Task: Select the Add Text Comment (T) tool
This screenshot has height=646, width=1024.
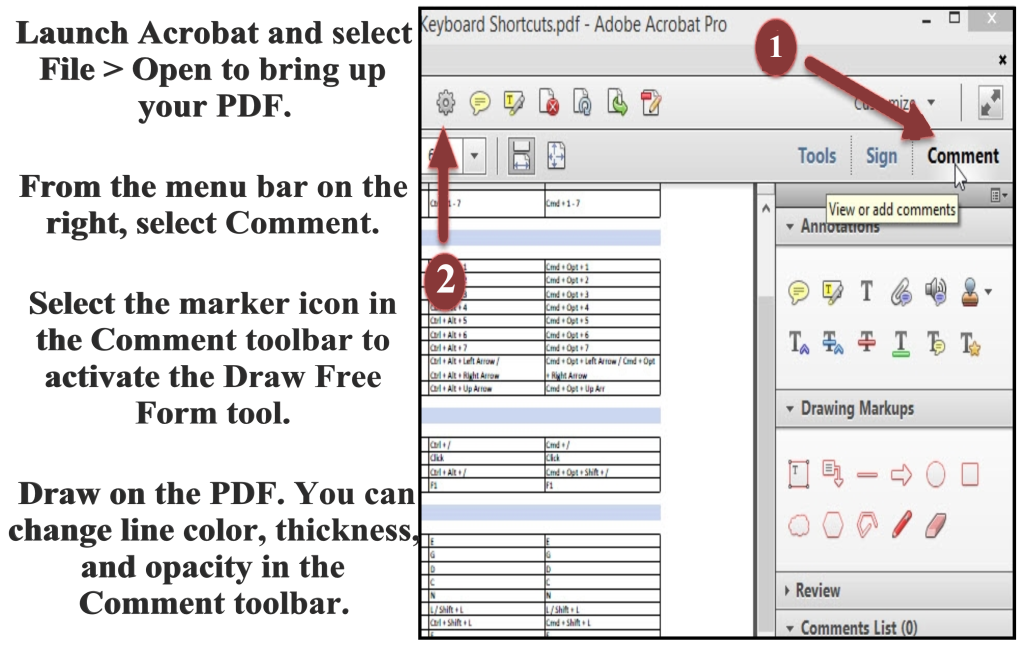Action: [x=866, y=291]
